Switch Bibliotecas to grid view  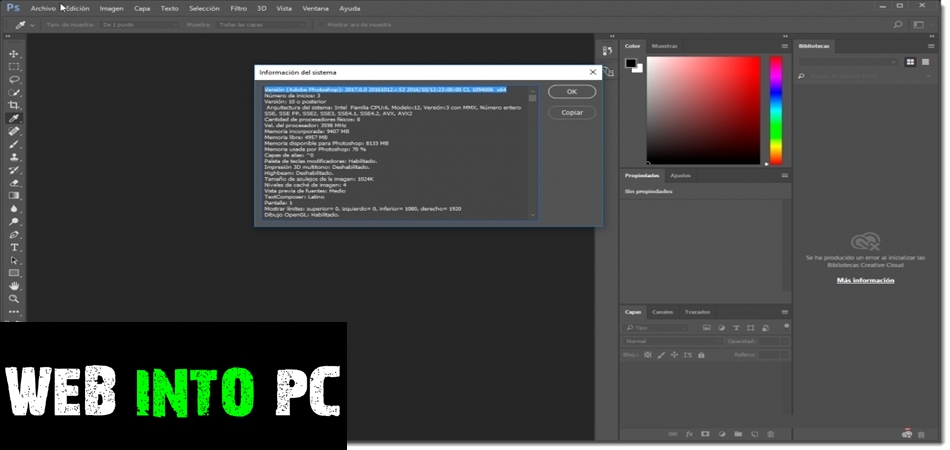click(x=910, y=62)
